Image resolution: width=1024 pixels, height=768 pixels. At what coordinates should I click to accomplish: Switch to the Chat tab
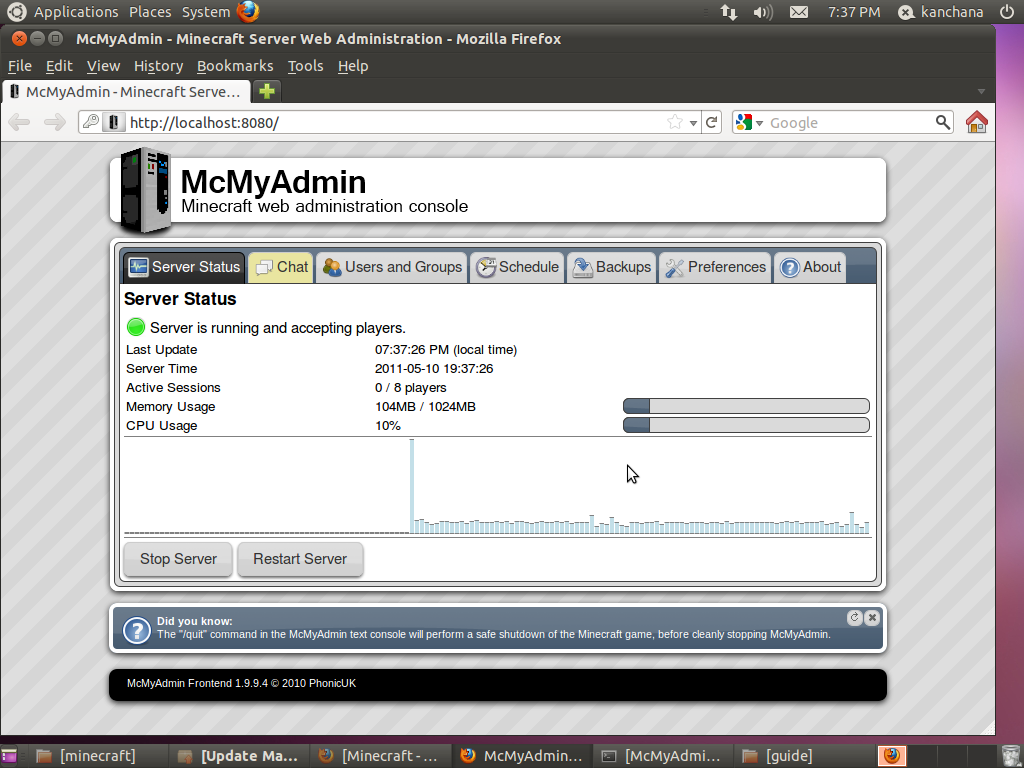[281, 267]
